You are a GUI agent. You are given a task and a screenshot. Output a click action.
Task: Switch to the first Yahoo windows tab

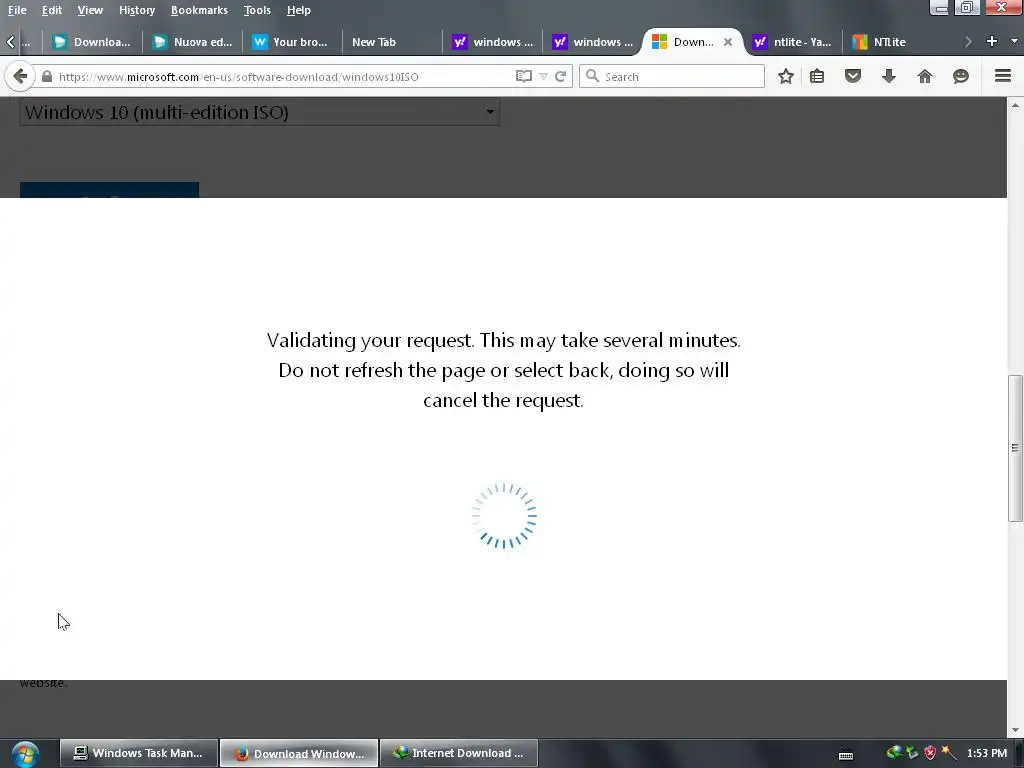click(493, 42)
